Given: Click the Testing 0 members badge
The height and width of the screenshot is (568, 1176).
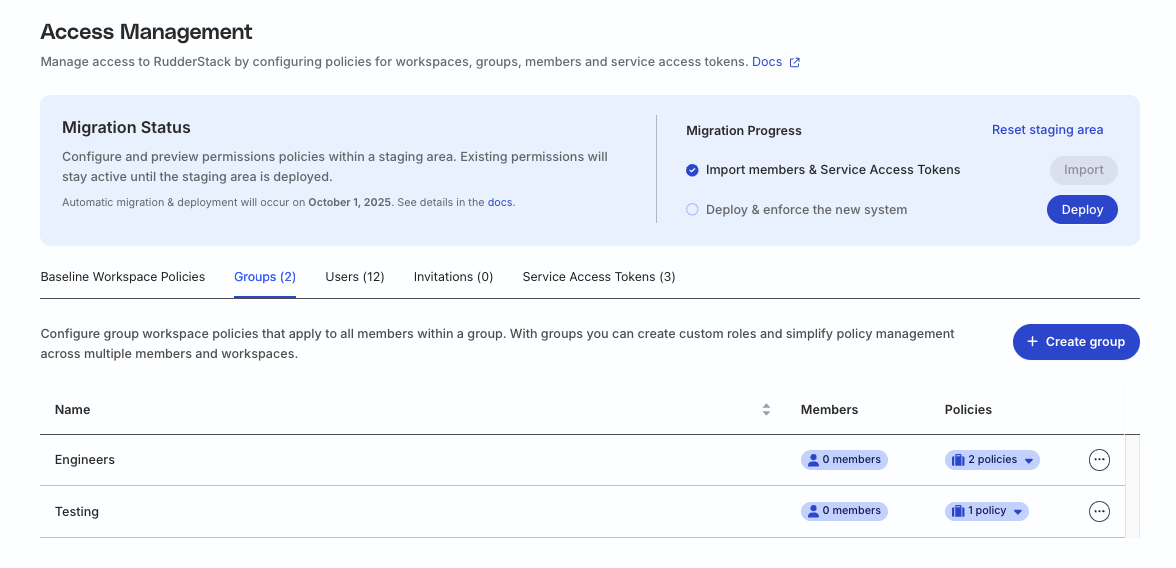Looking at the screenshot, I should point(844,512).
